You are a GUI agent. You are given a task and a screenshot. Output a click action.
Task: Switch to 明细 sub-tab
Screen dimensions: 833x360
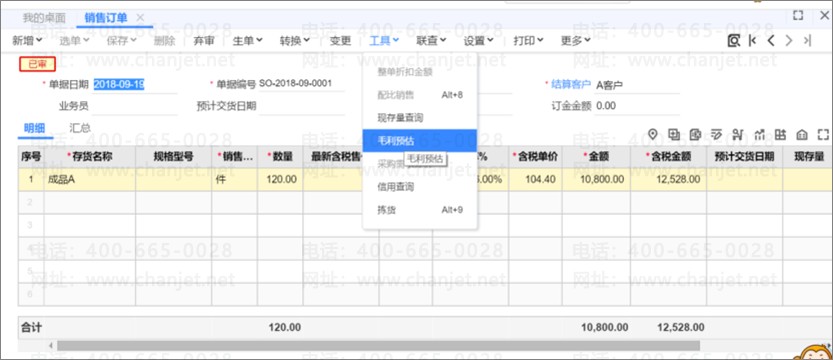click(35, 128)
